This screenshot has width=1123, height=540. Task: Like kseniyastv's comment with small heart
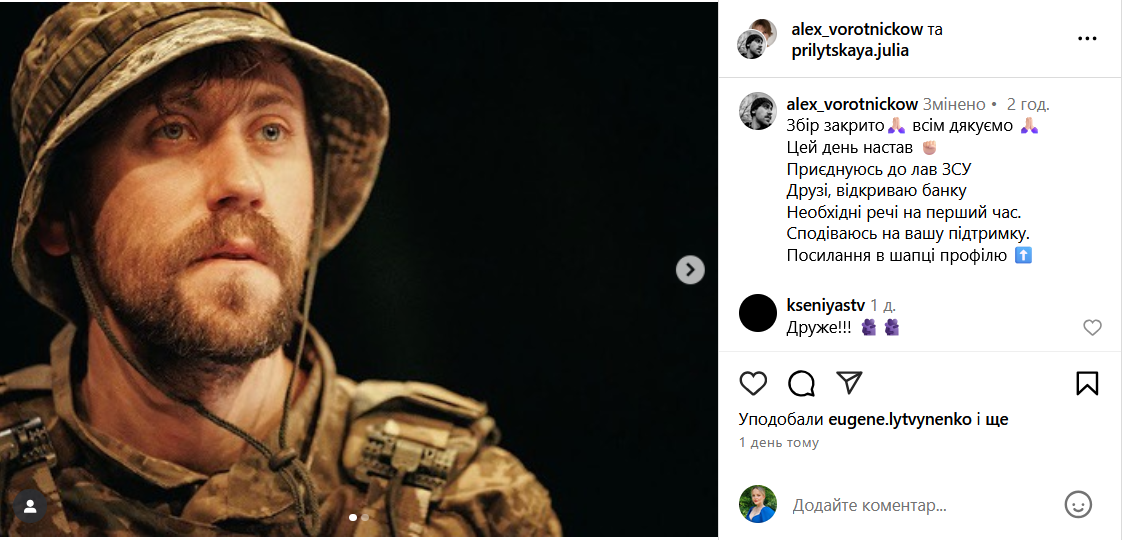click(1092, 328)
